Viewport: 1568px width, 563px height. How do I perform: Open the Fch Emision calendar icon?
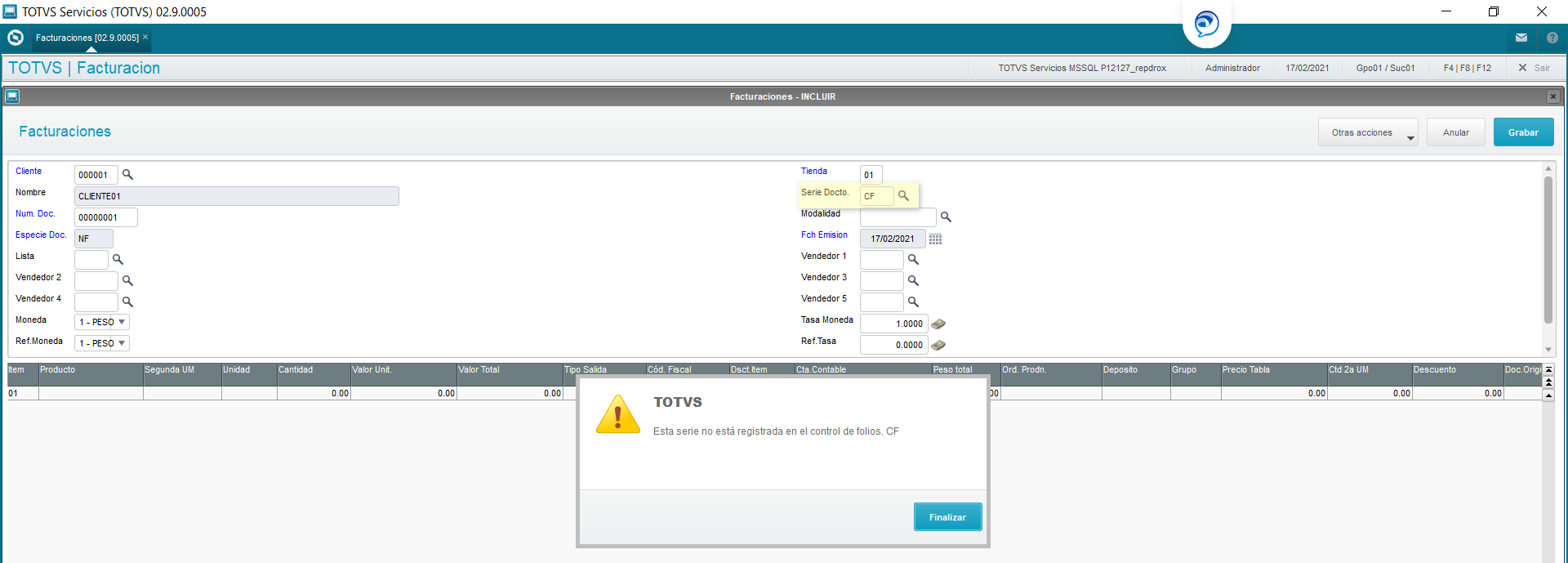936,239
